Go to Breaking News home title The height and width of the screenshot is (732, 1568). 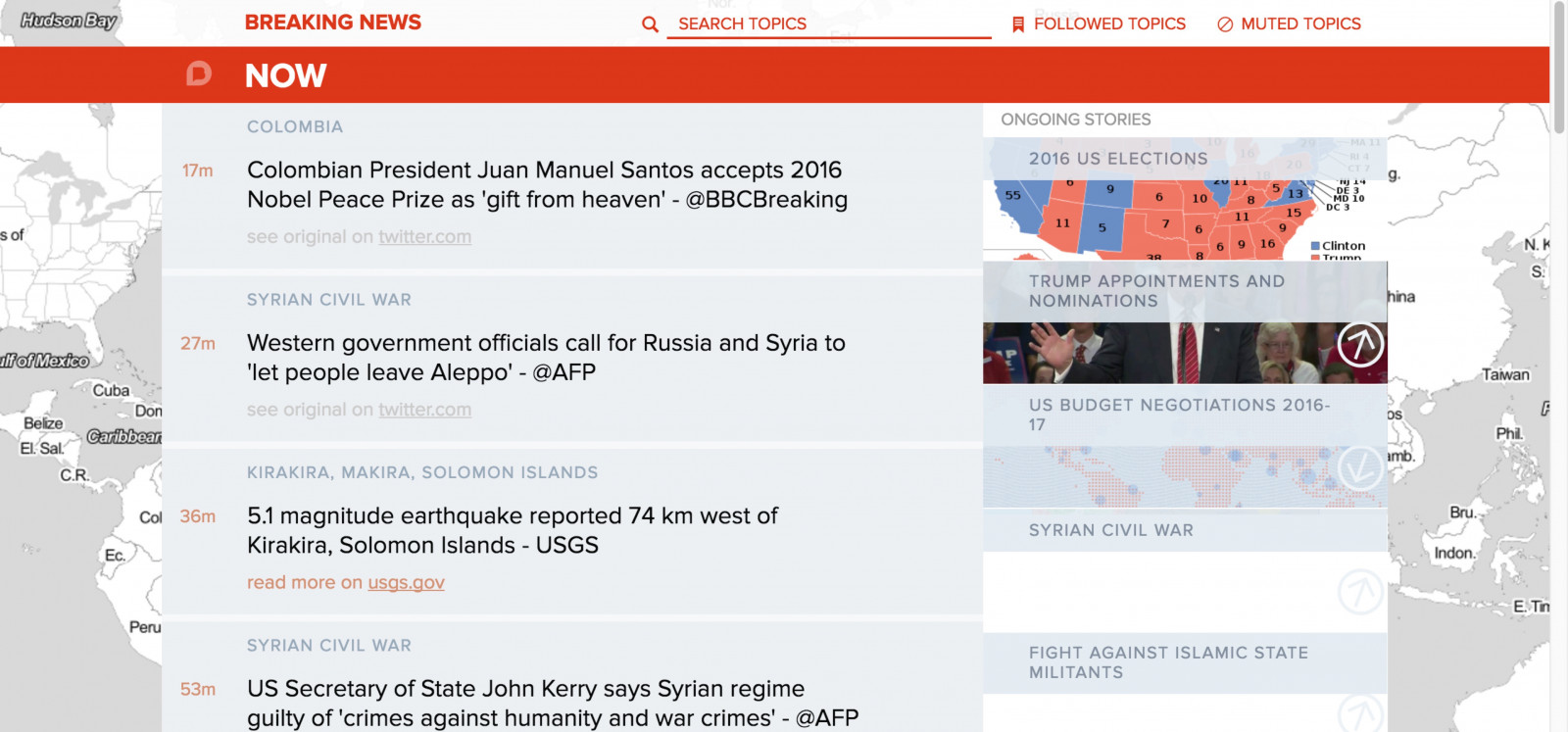(332, 23)
